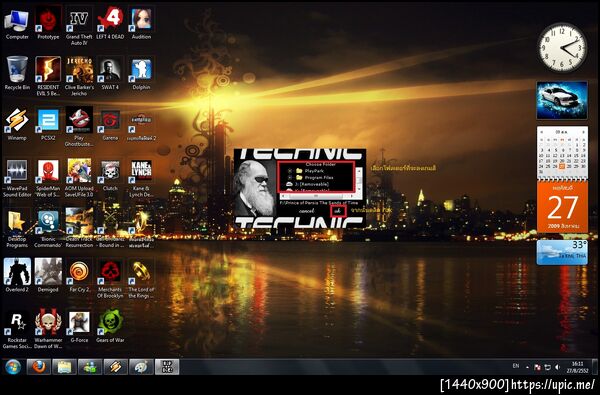
Task: Click folder list vertical scrollbar up arrow
Action: tap(359, 171)
